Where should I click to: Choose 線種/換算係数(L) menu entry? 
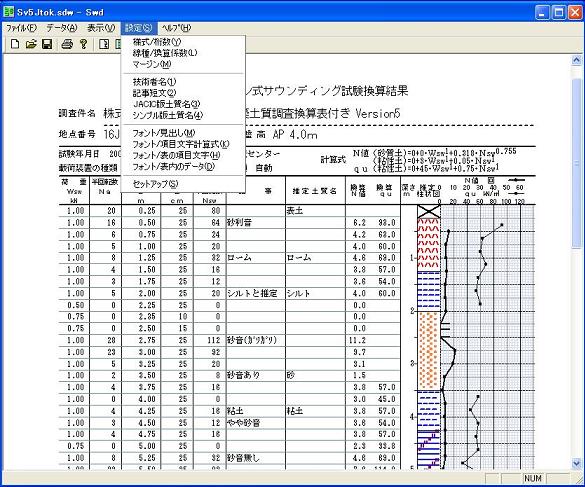(x=165, y=53)
